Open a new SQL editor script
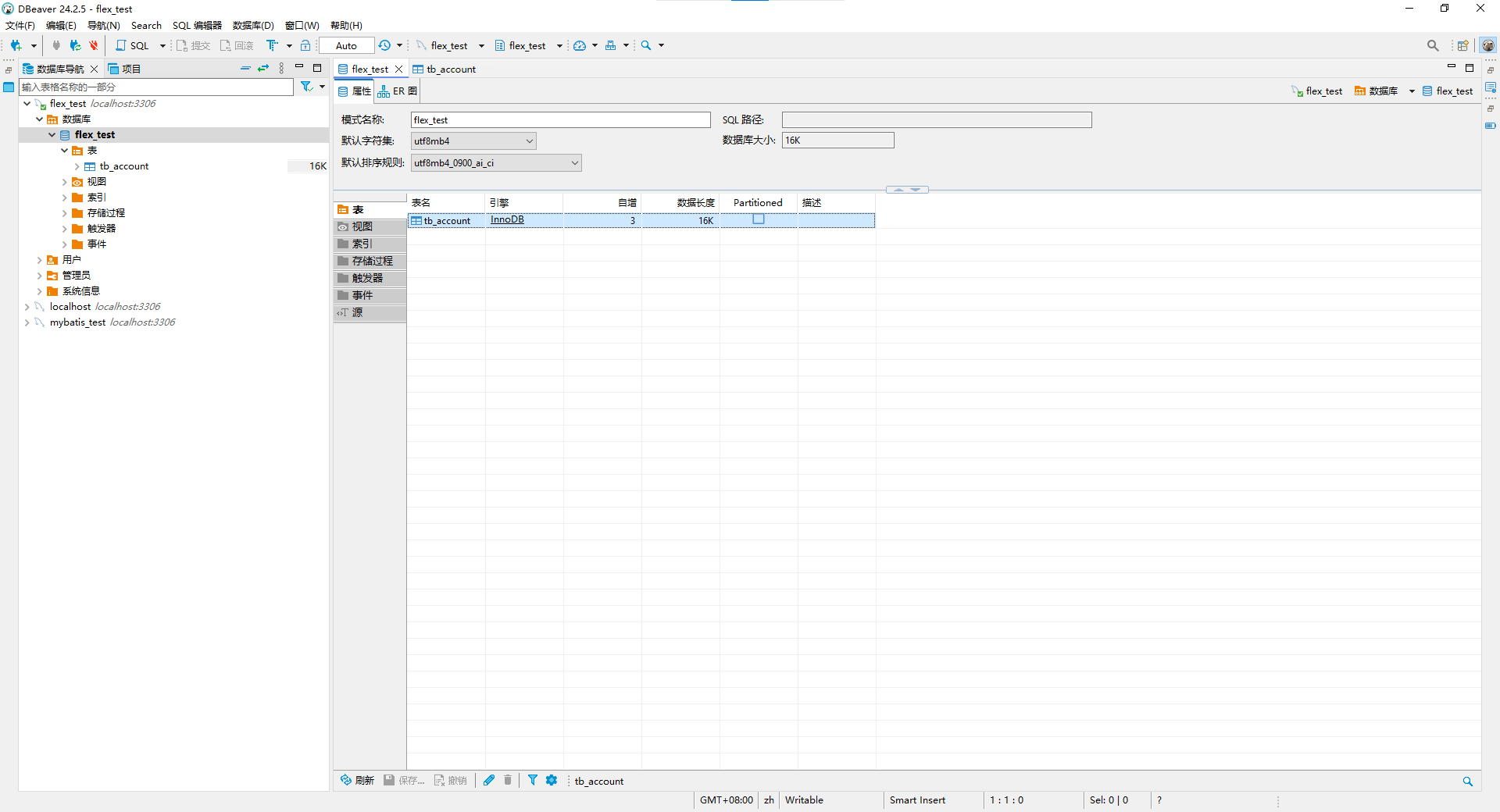The width and height of the screenshot is (1500, 812). (133, 45)
